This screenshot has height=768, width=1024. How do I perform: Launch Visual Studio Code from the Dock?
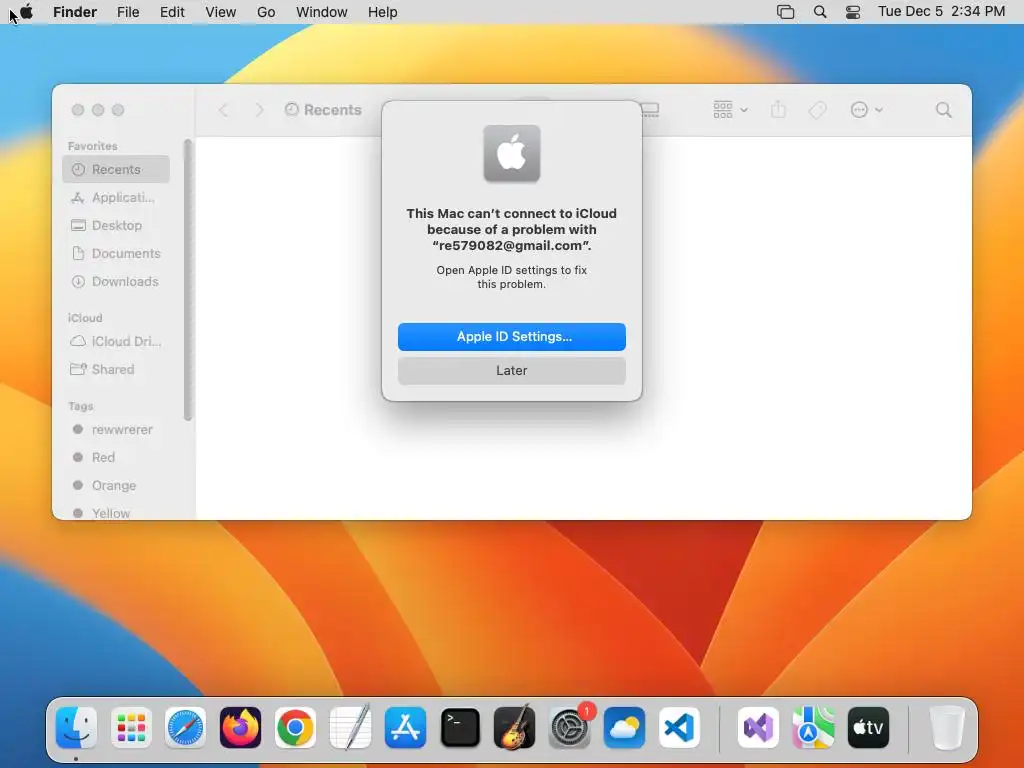tap(679, 728)
